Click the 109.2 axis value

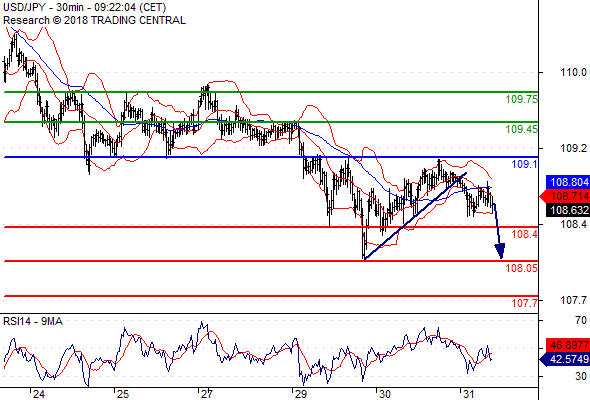coord(573,148)
